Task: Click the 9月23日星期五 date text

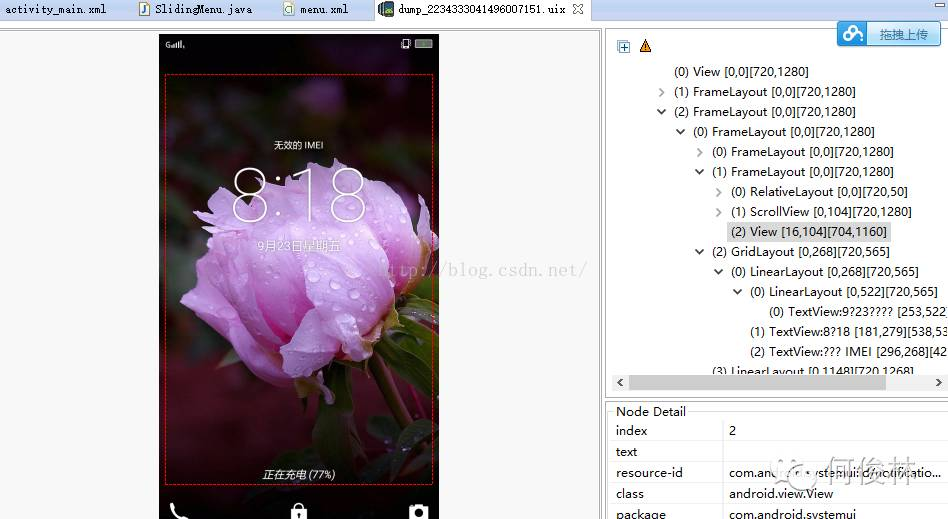Action: [x=299, y=246]
